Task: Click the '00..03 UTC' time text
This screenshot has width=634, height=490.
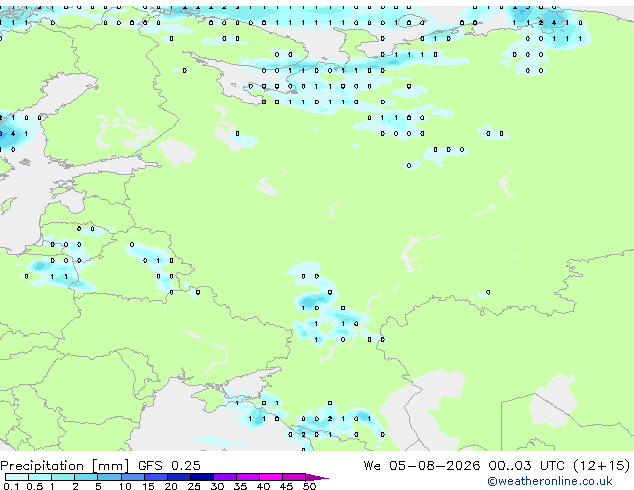Action: pyautogui.click(x=526, y=466)
